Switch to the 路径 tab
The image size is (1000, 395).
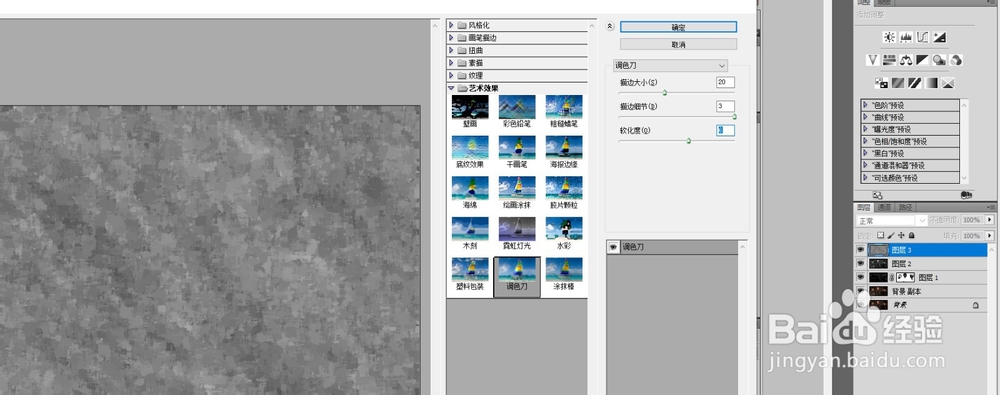[x=905, y=207]
